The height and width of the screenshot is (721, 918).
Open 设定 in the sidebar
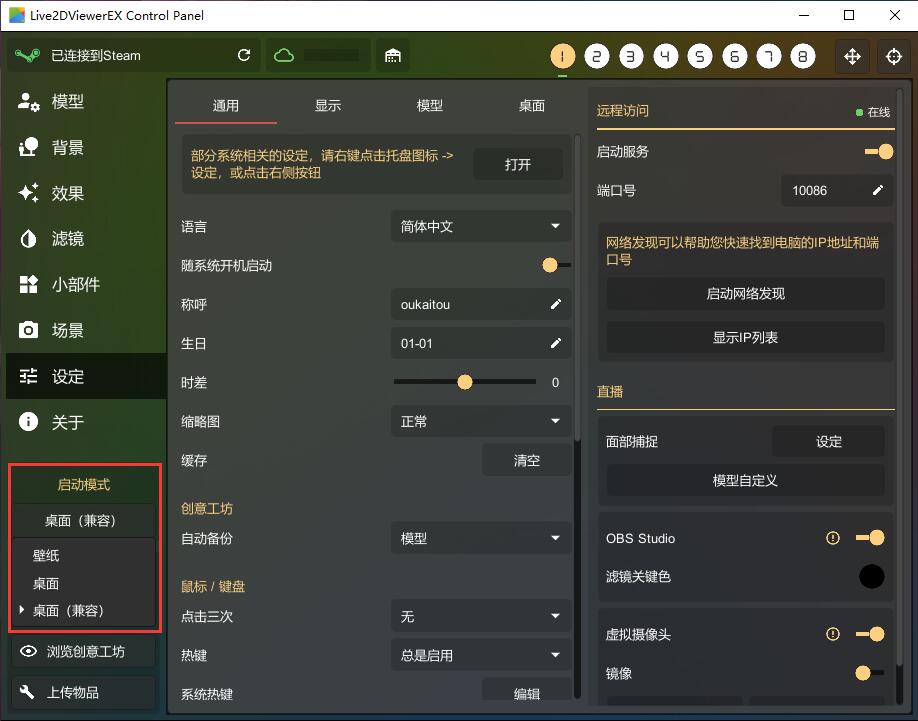86,376
